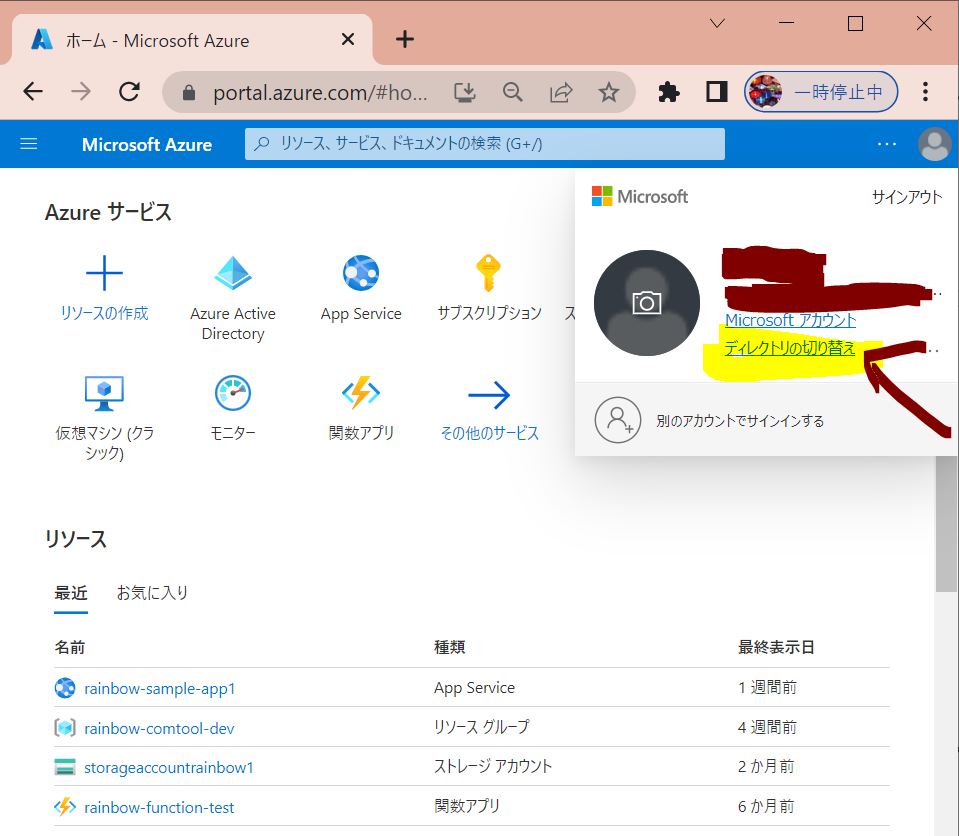Open rainbow-sample-app1 resource

coord(159,688)
